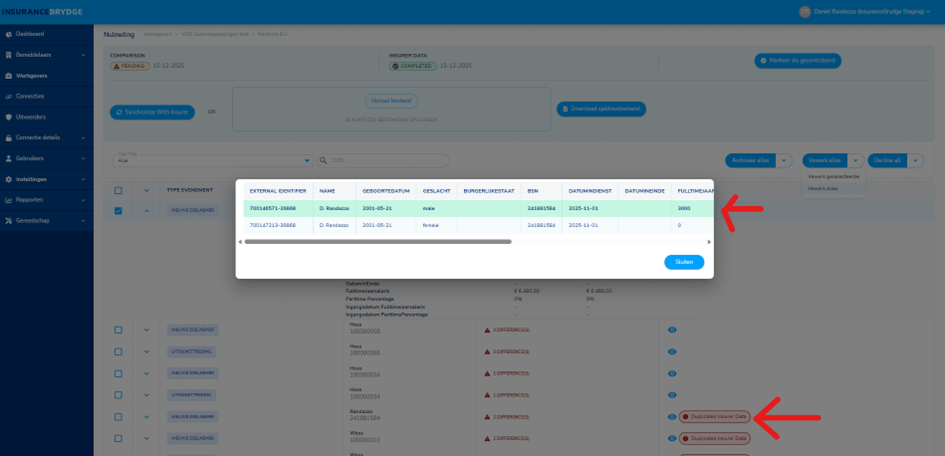
Task: Click warning icon on Randazzo 2 differences
Action: [x=487, y=416]
